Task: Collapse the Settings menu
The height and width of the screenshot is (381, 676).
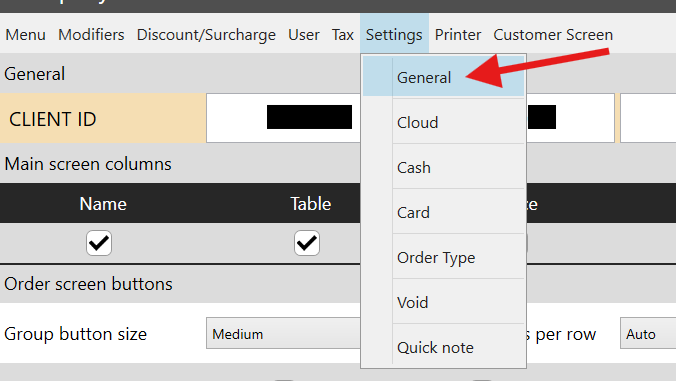Action: [x=394, y=34]
